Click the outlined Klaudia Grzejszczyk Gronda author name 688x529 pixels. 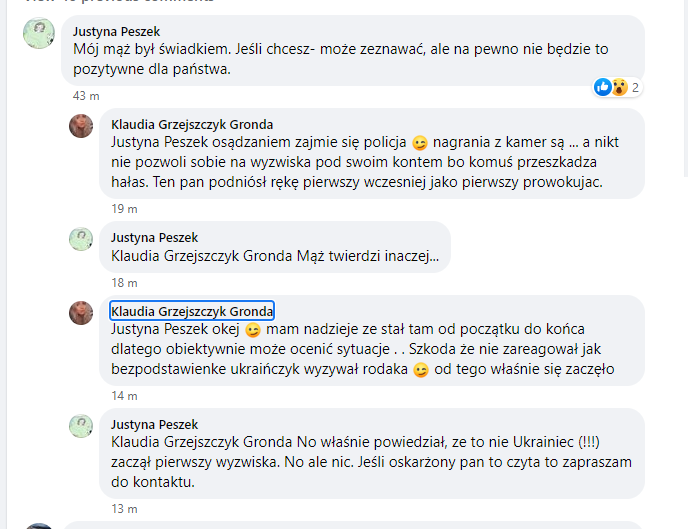pyautogui.click(x=192, y=311)
